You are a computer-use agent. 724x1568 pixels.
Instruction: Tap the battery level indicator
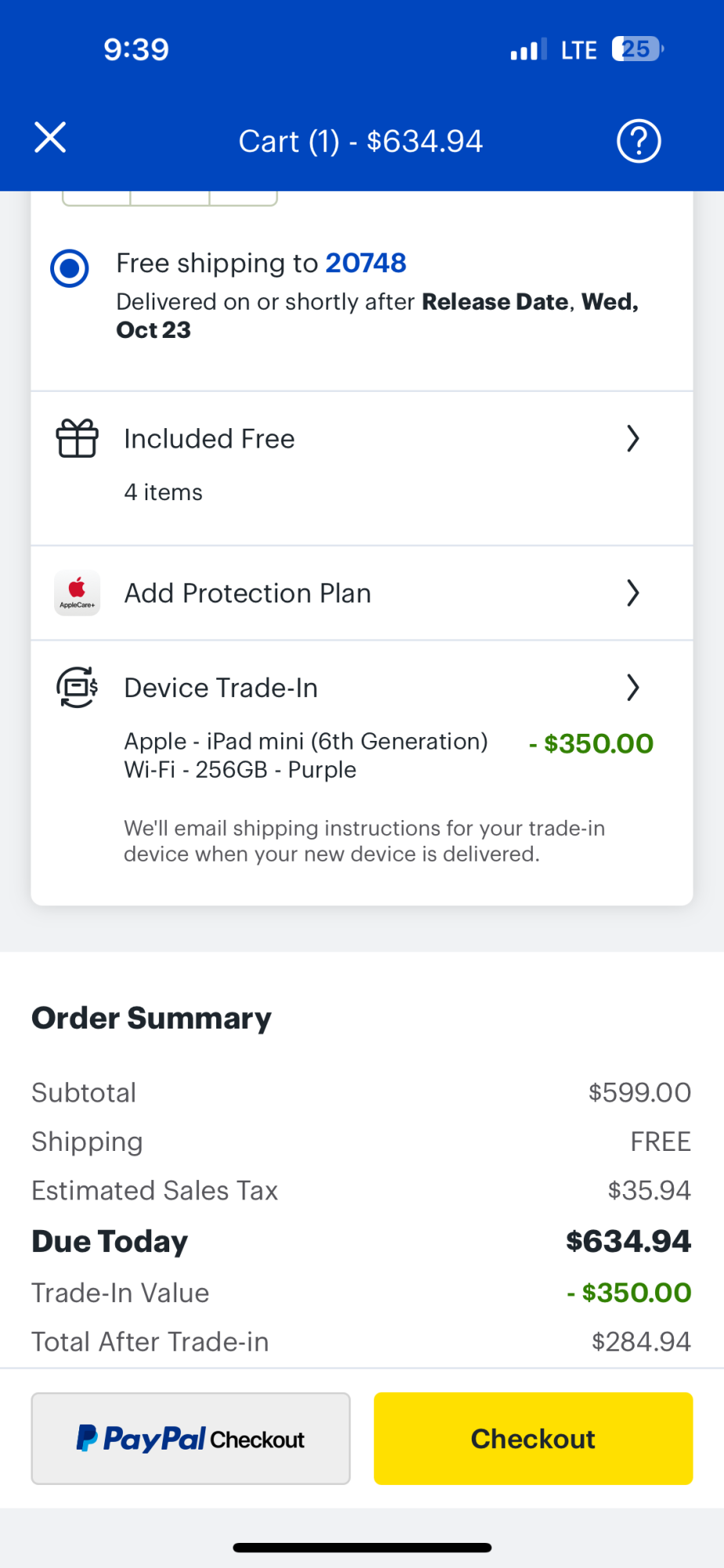637,49
